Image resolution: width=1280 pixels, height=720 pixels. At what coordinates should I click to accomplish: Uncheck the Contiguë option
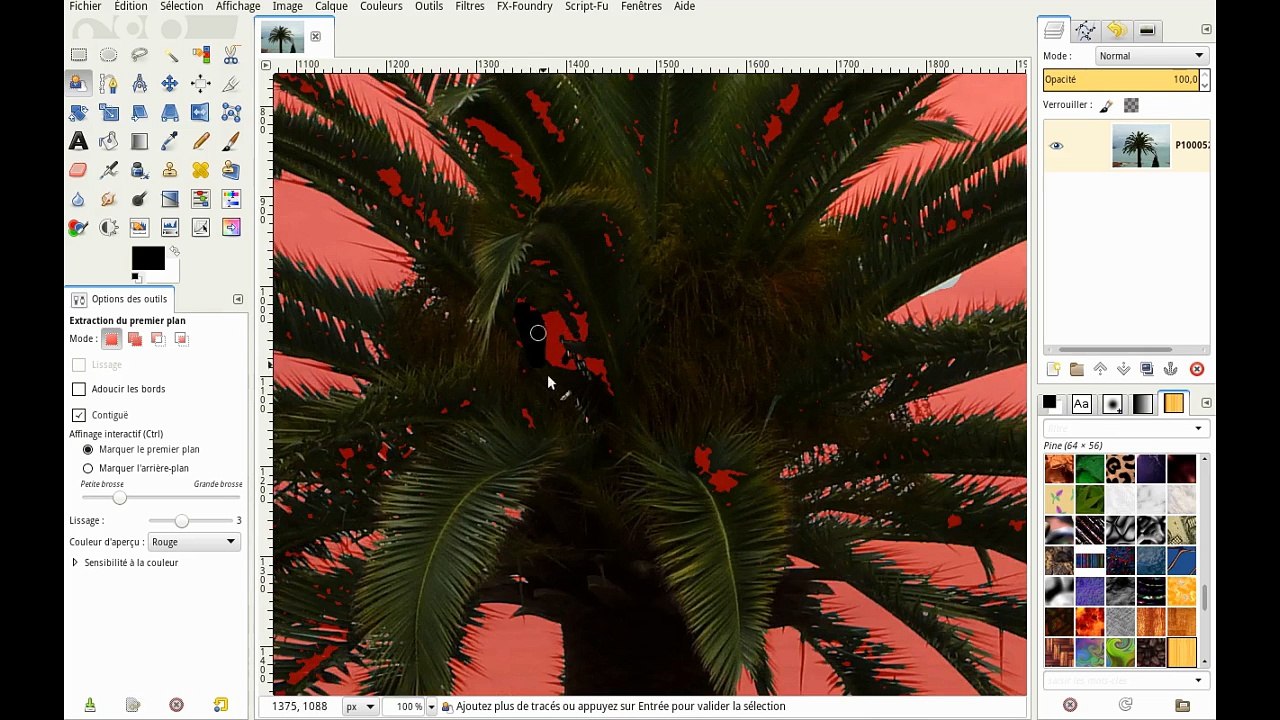click(79, 415)
